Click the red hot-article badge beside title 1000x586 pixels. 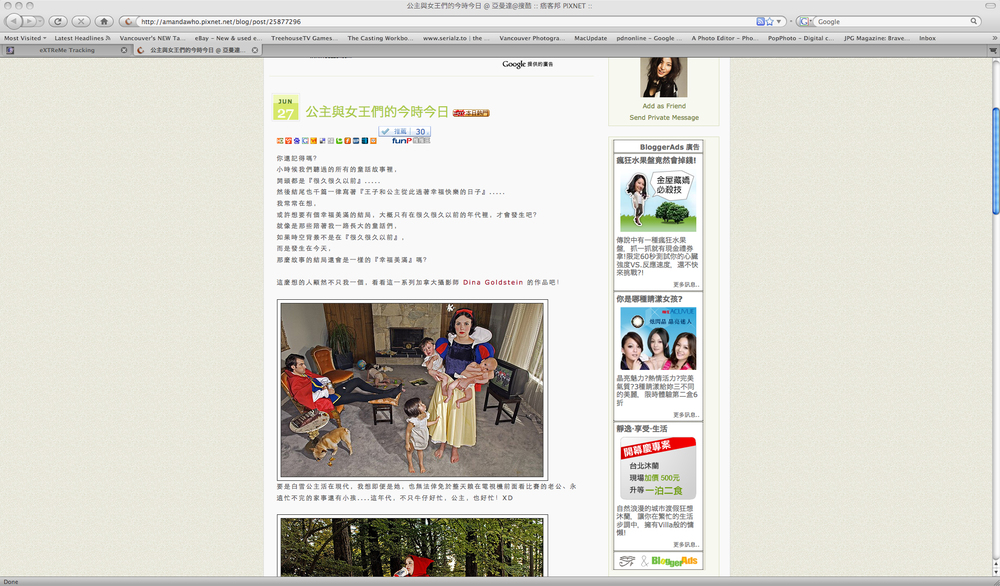pyautogui.click(x=471, y=113)
